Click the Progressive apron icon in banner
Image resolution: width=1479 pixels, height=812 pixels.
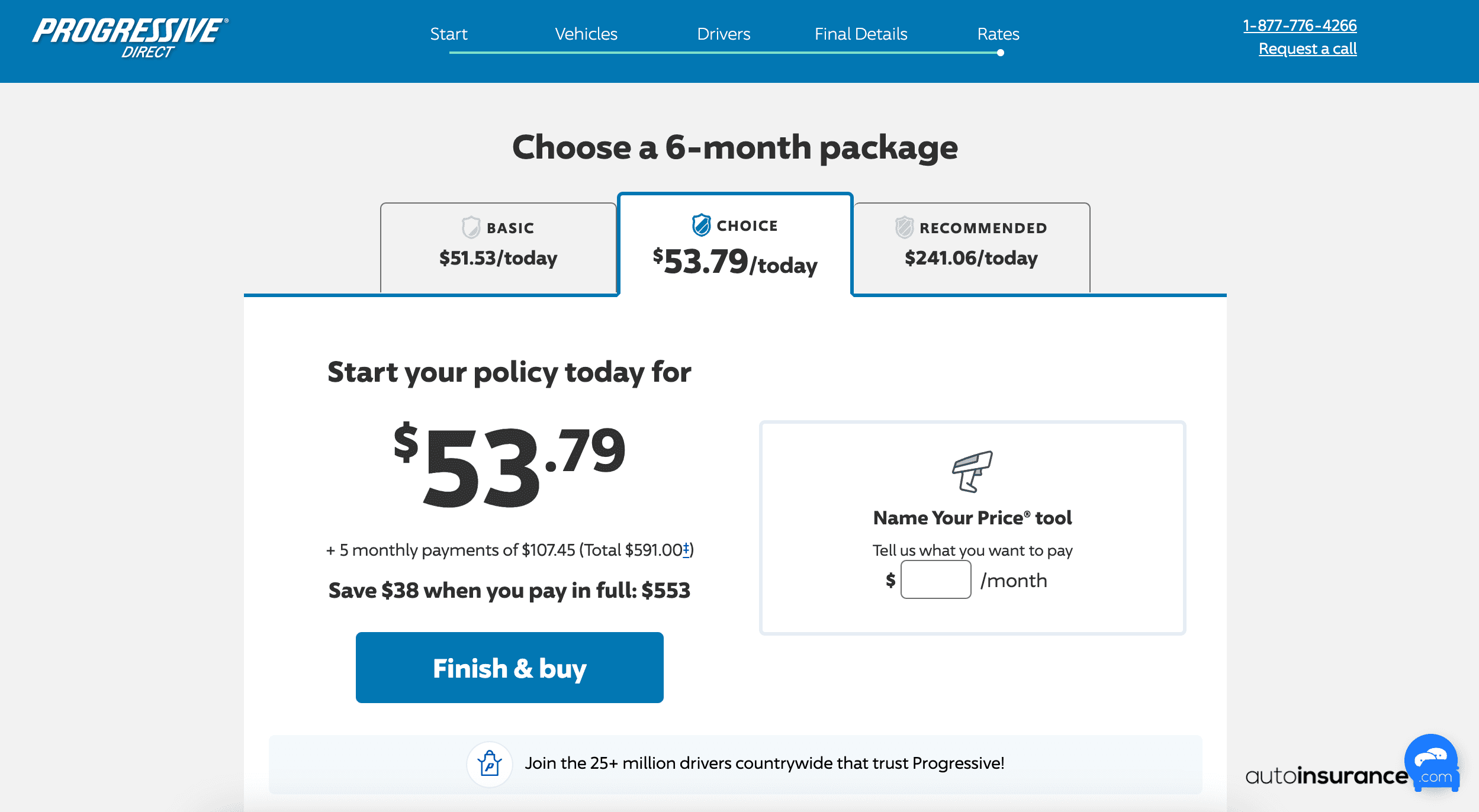pyautogui.click(x=490, y=763)
